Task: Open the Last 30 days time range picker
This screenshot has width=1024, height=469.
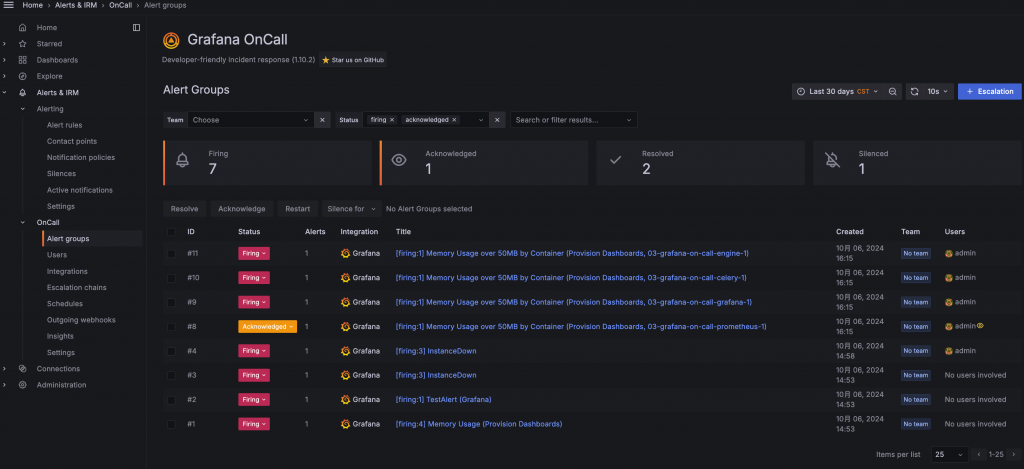Action: tap(838, 91)
